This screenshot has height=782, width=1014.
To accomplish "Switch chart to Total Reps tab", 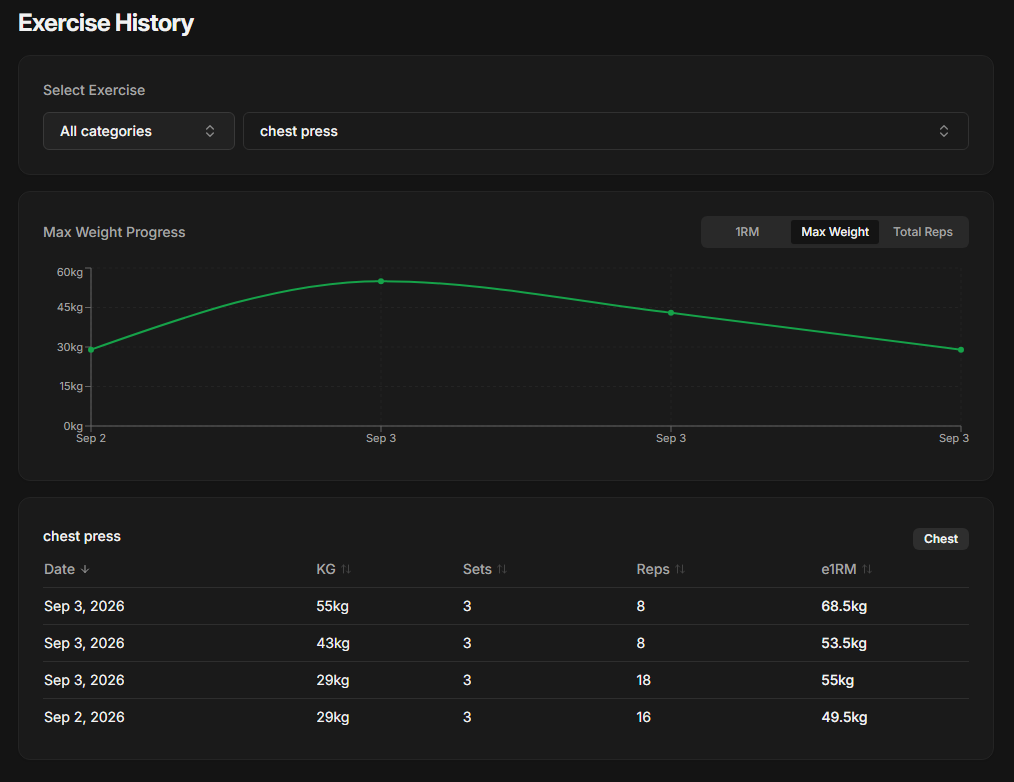I will point(923,232).
